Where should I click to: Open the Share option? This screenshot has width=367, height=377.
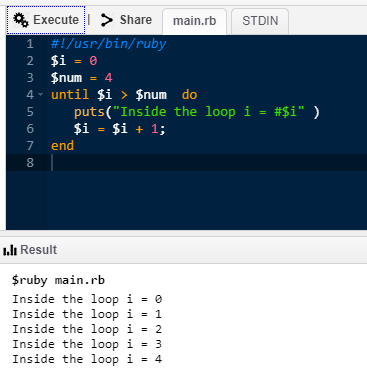click(x=126, y=20)
